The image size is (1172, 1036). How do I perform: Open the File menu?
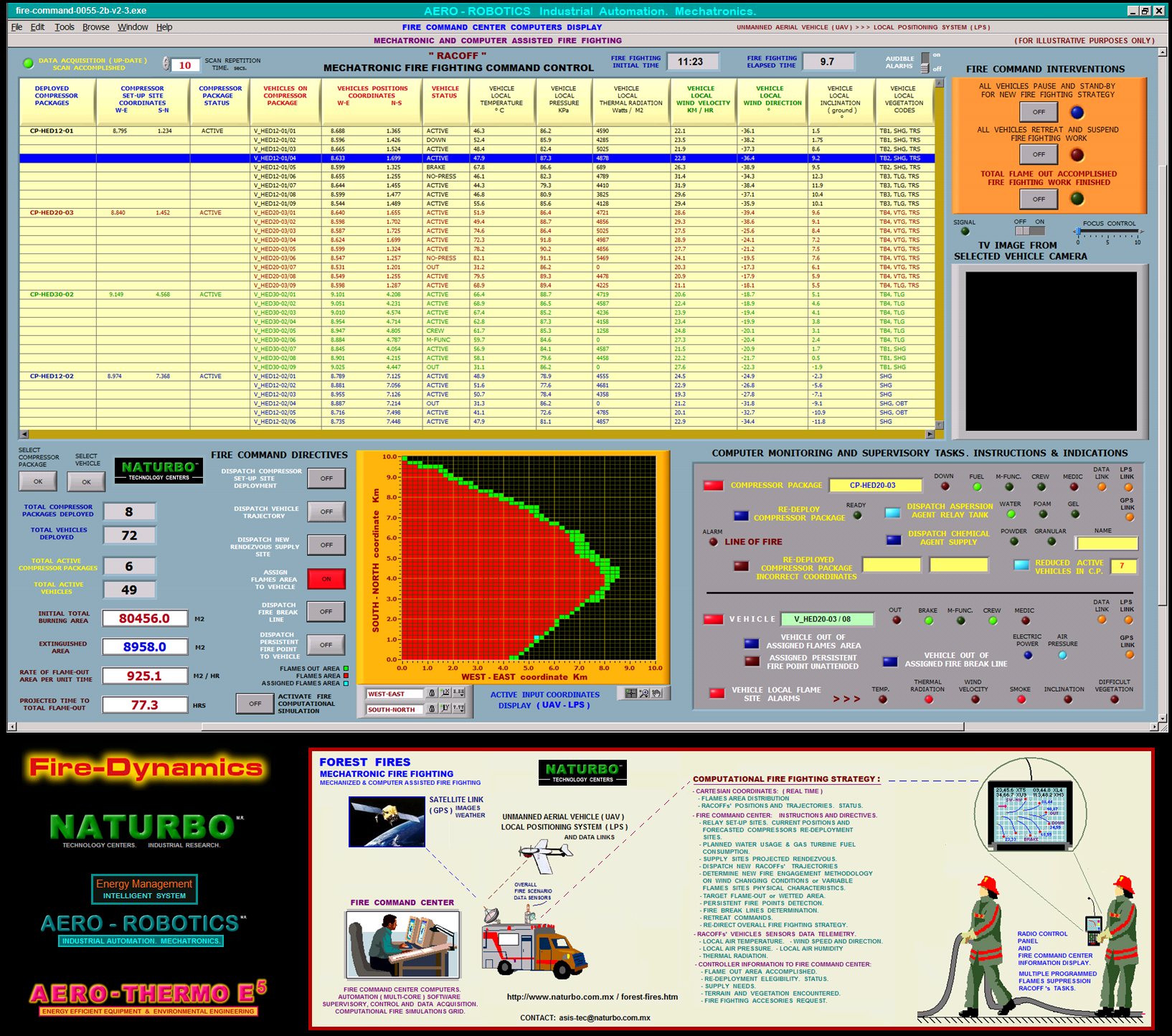[x=16, y=27]
